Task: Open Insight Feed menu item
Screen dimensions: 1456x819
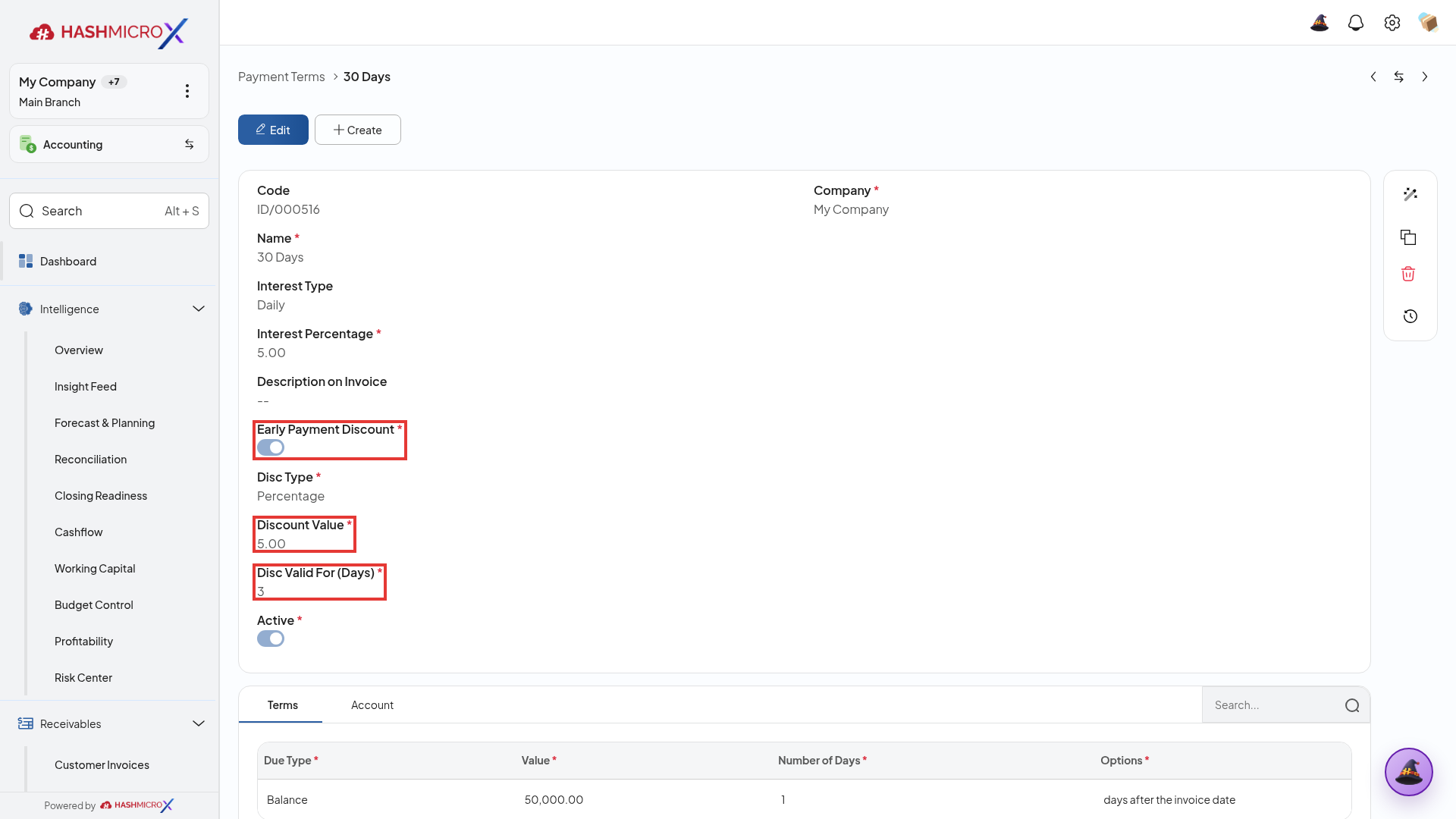Action: [x=86, y=387]
